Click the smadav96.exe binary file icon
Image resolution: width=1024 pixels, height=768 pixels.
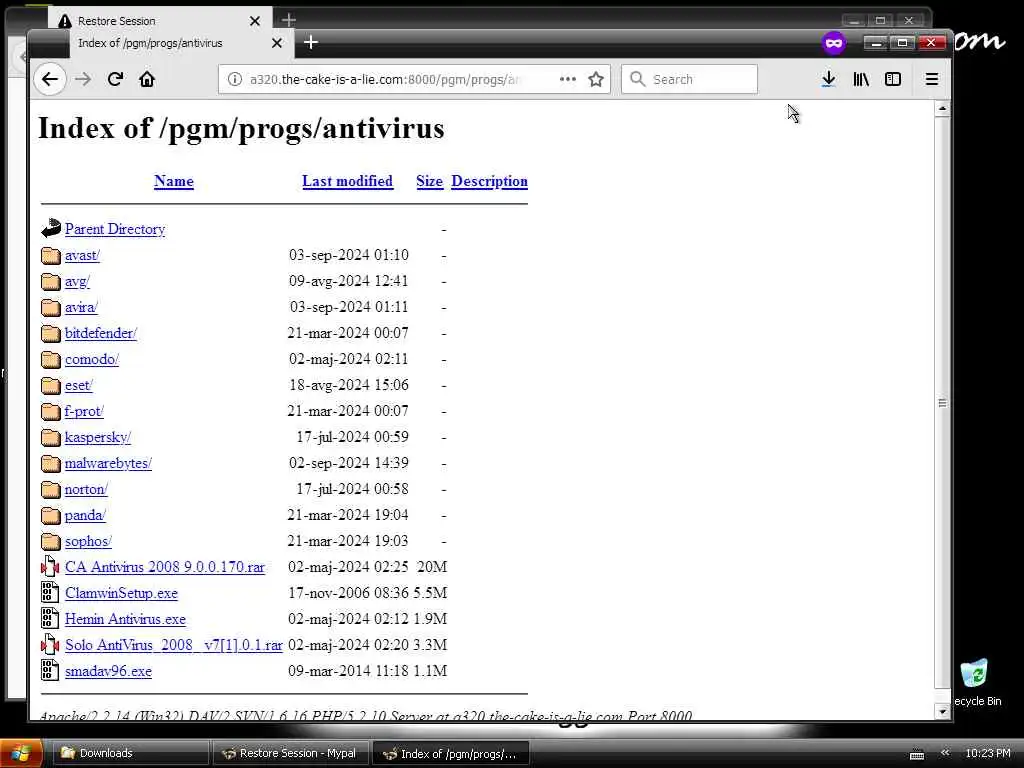pyautogui.click(x=50, y=671)
